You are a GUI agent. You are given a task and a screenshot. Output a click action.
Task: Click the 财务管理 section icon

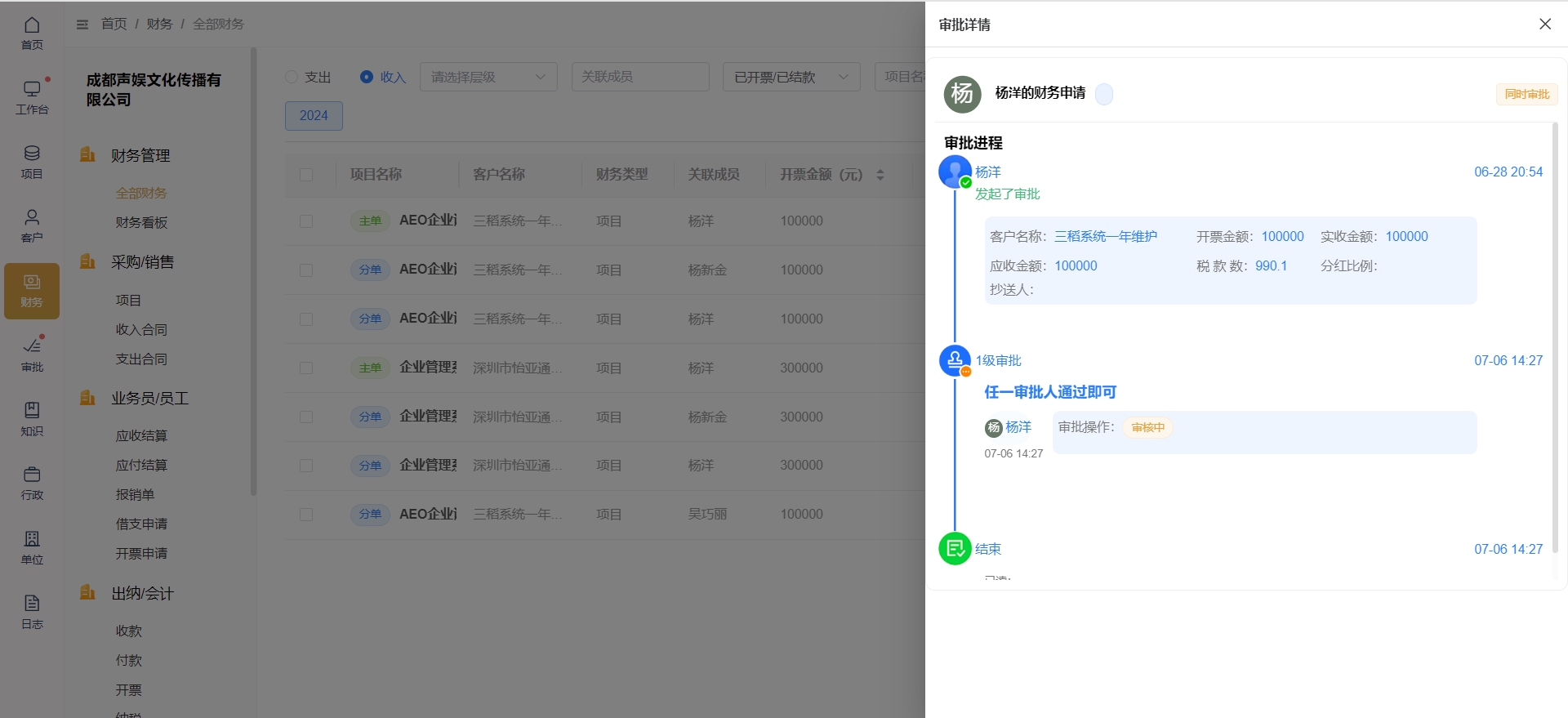click(x=87, y=154)
